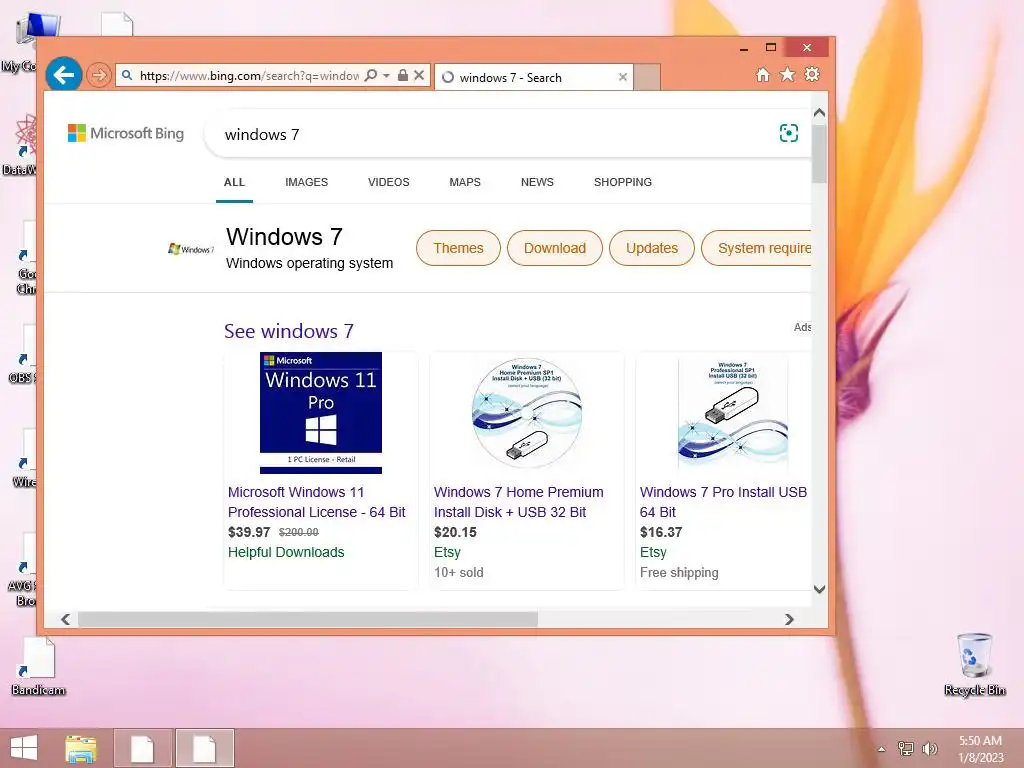Open browser Tools gear icon
1024x768 pixels.
[812, 74]
